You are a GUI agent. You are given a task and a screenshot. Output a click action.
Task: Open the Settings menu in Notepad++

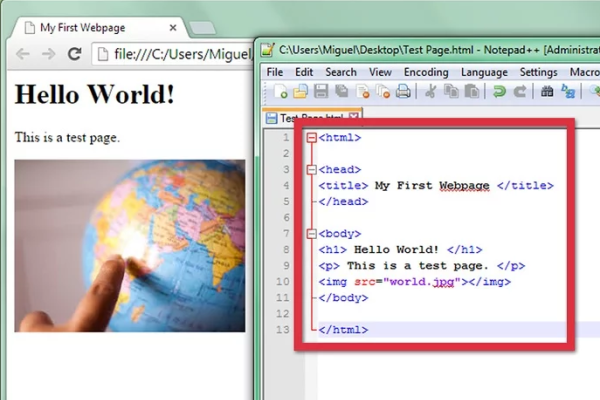(538, 72)
